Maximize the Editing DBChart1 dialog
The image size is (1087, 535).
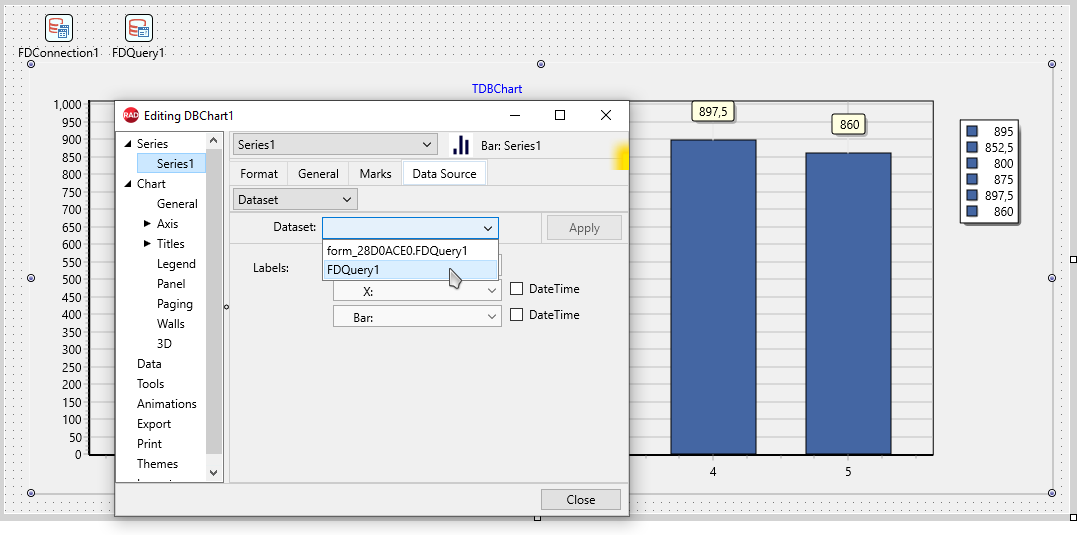click(x=560, y=115)
